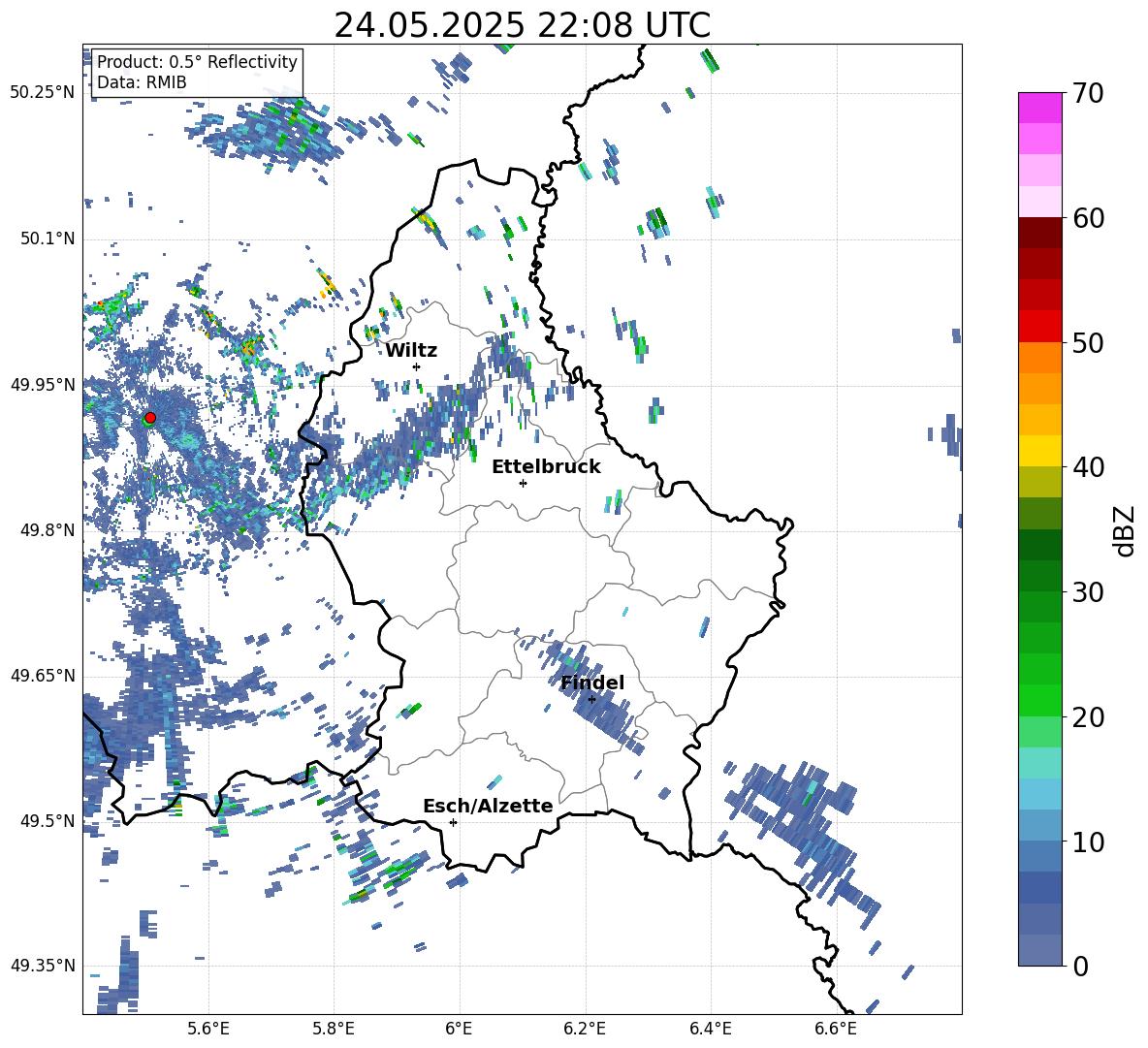Screen dimensions: 1148x1048
Task: Click the dark green 30 dBZ colorbar swatch
Action: [x=1039, y=575]
